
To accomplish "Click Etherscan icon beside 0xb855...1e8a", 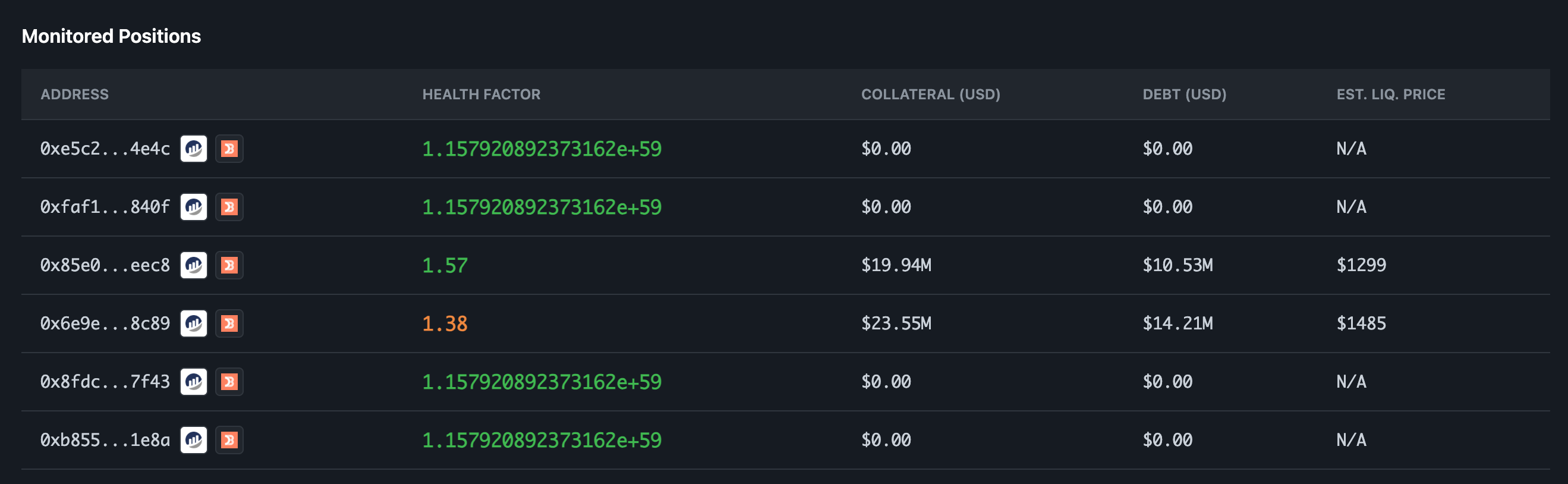I will pyautogui.click(x=194, y=440).
